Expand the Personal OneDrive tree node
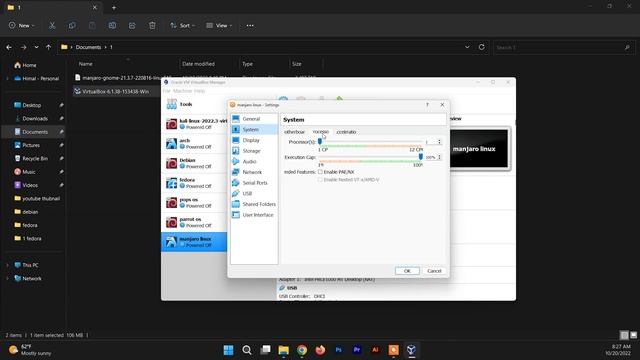640x360 pixels. (x=7, y=78)
